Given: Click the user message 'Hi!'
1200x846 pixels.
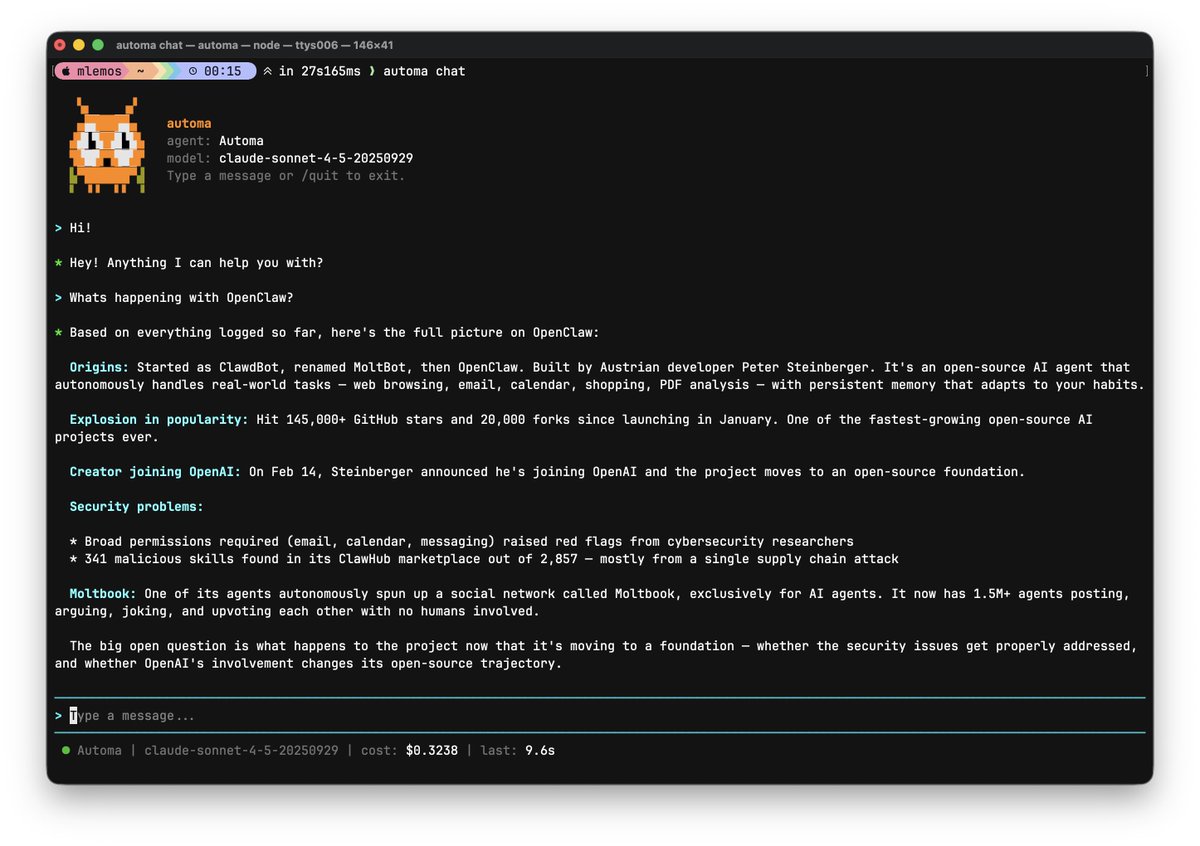Looking at the screenshot, I should pyautogui.click(x=80, y=228).
